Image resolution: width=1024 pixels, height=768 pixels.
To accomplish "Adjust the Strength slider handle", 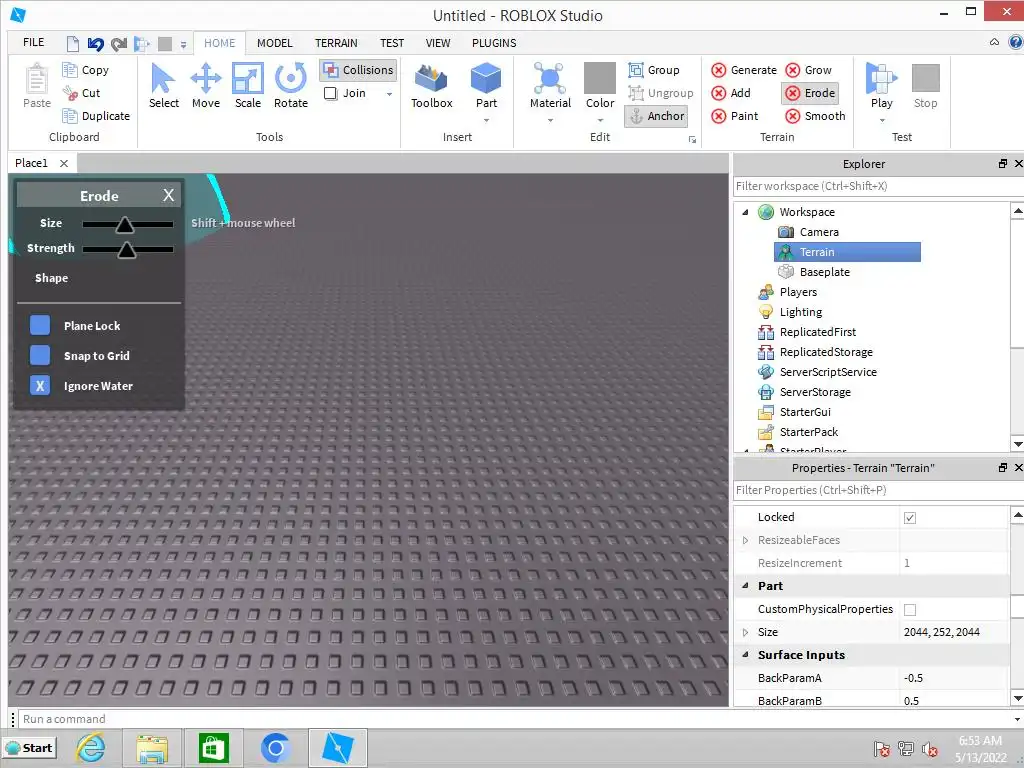I will point(127,249).
